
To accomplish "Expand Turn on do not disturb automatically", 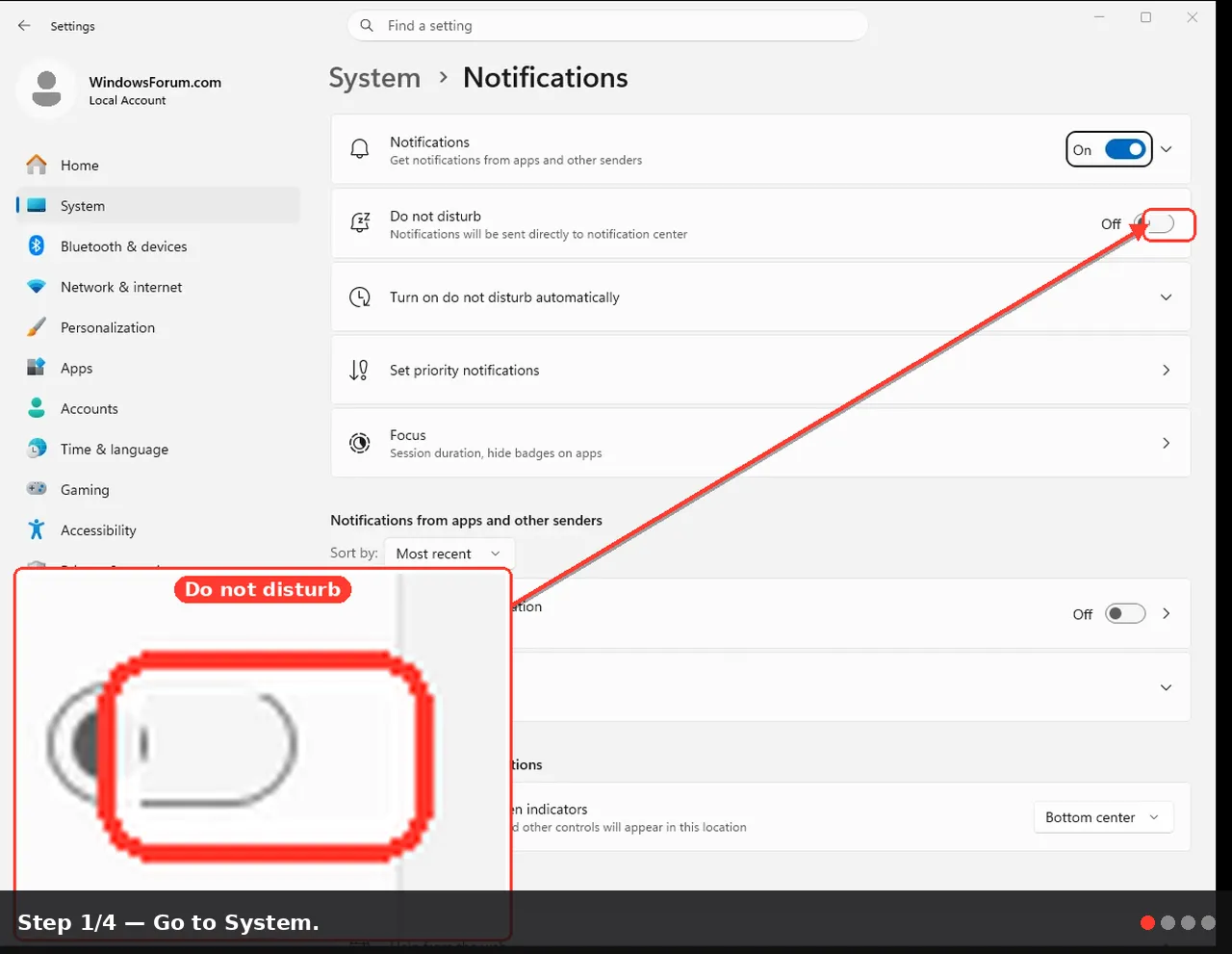I will click(x=760, y=297).
